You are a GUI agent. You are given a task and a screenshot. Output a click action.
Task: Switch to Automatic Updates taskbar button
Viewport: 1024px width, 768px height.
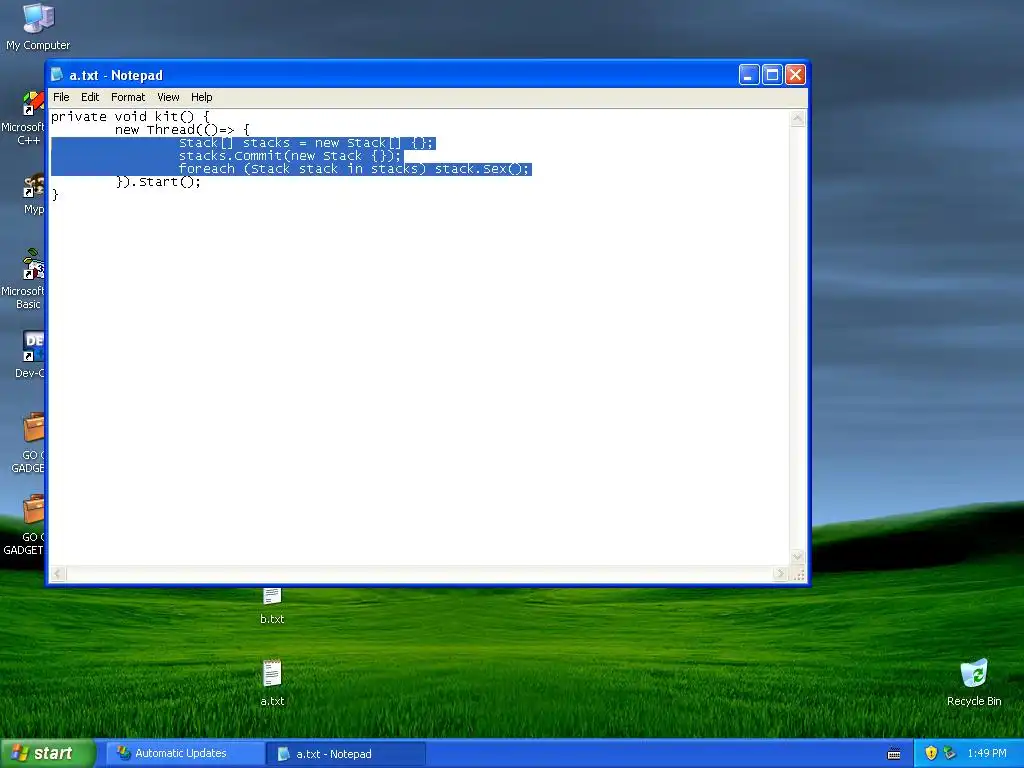(x=184, y=754)
